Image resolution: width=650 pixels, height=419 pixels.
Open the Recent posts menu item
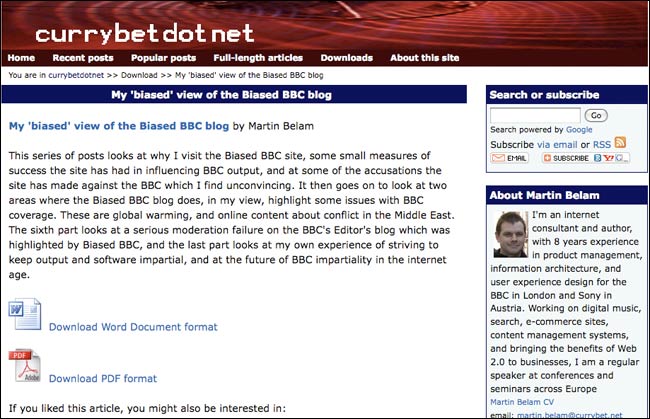click(x=83, y=58)
